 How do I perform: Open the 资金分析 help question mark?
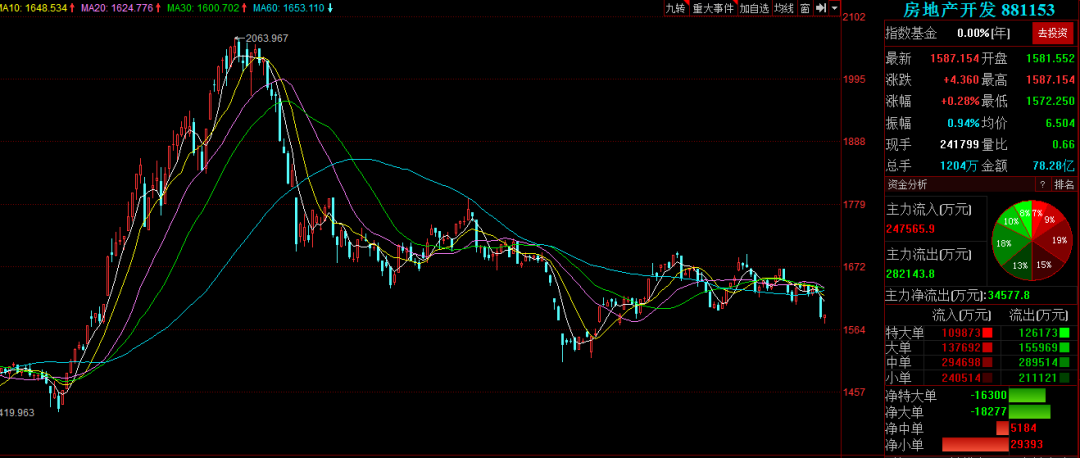pos(1042,185)
